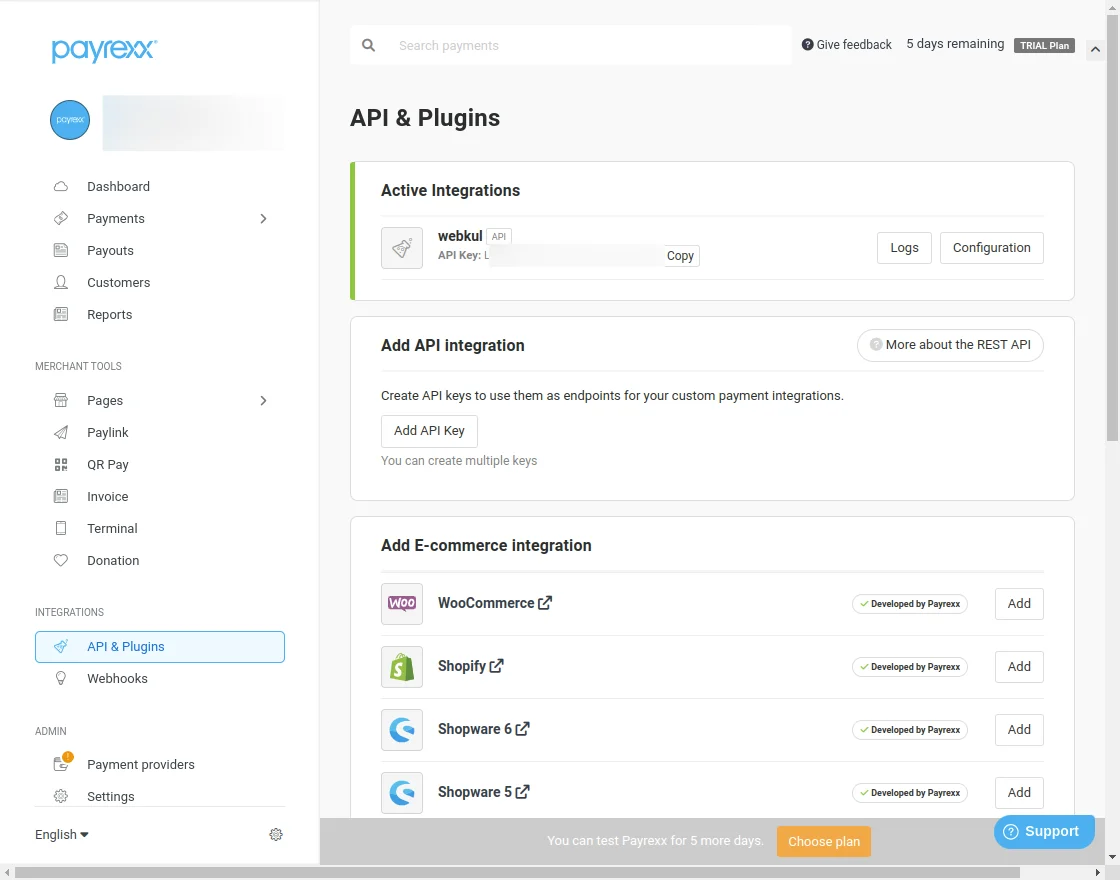Screen dimensions: 1120x880
Task: Click the Add API Key button
Action: click(x=429, y=431)
